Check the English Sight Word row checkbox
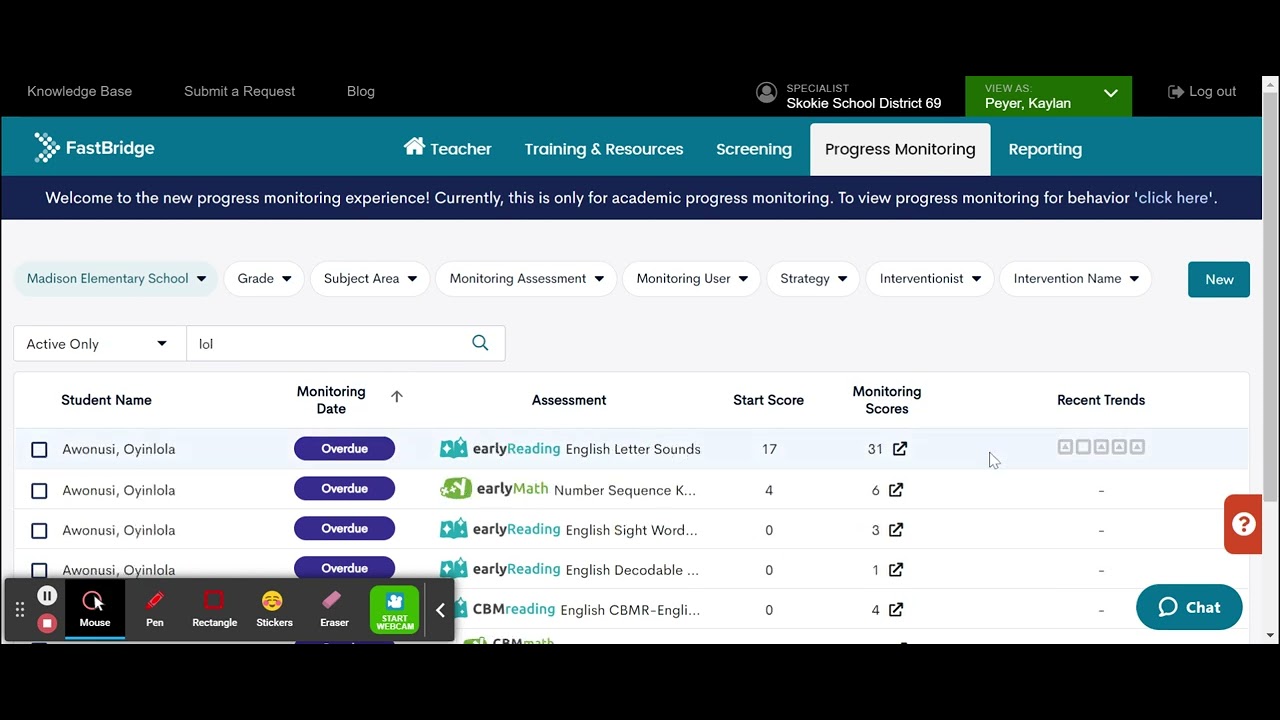The height and width of the screenshot is (720, 1280). [x=39, y=531]
